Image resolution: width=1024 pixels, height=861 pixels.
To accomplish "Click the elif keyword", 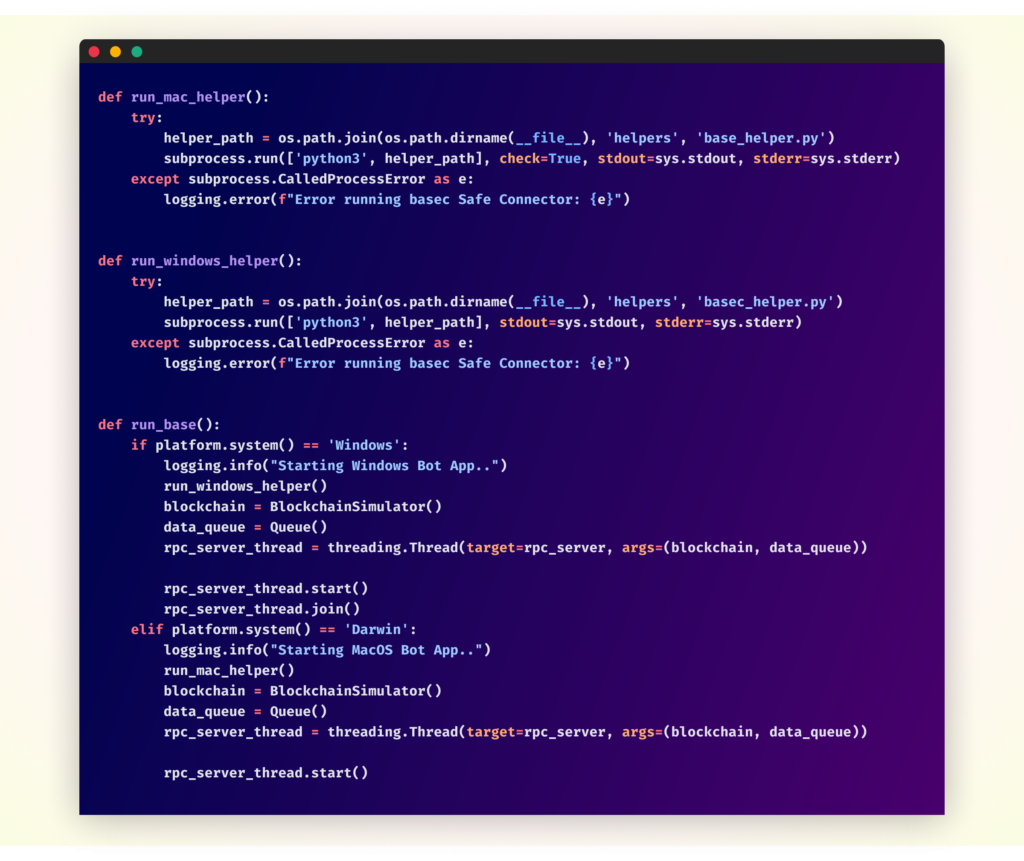I will pos(147,630).
